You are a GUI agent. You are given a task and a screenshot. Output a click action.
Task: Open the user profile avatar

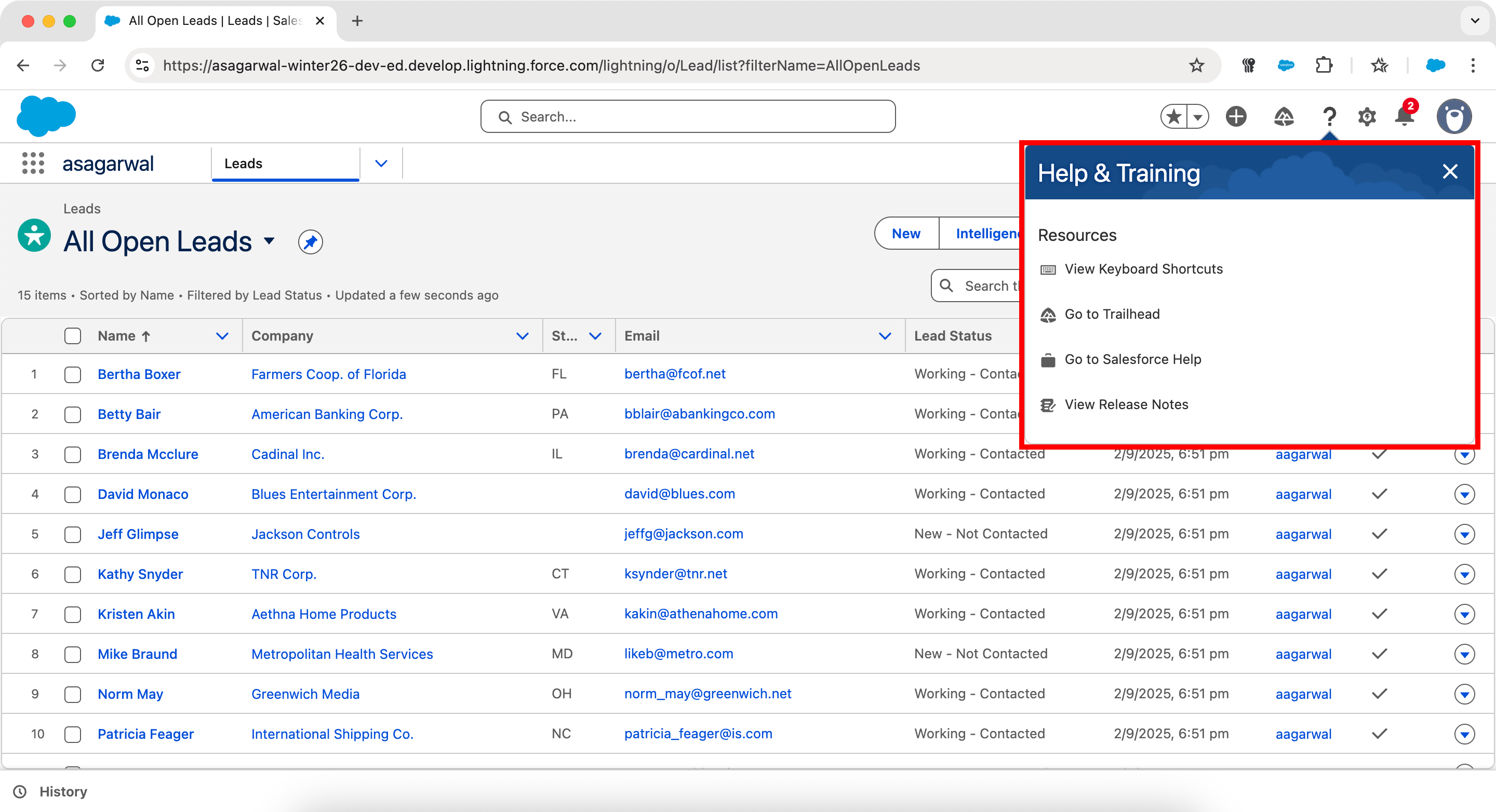tap(1454, 117)
